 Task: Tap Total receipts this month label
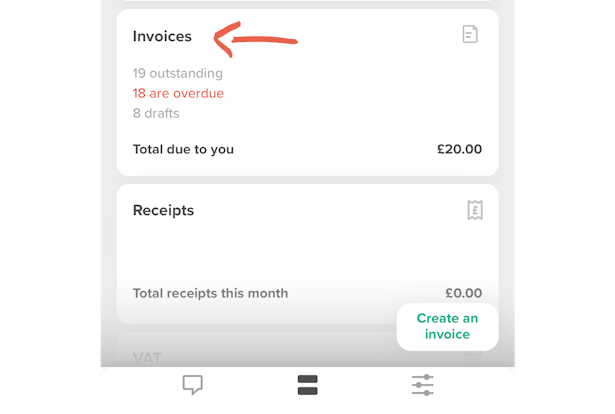point(210,293)
